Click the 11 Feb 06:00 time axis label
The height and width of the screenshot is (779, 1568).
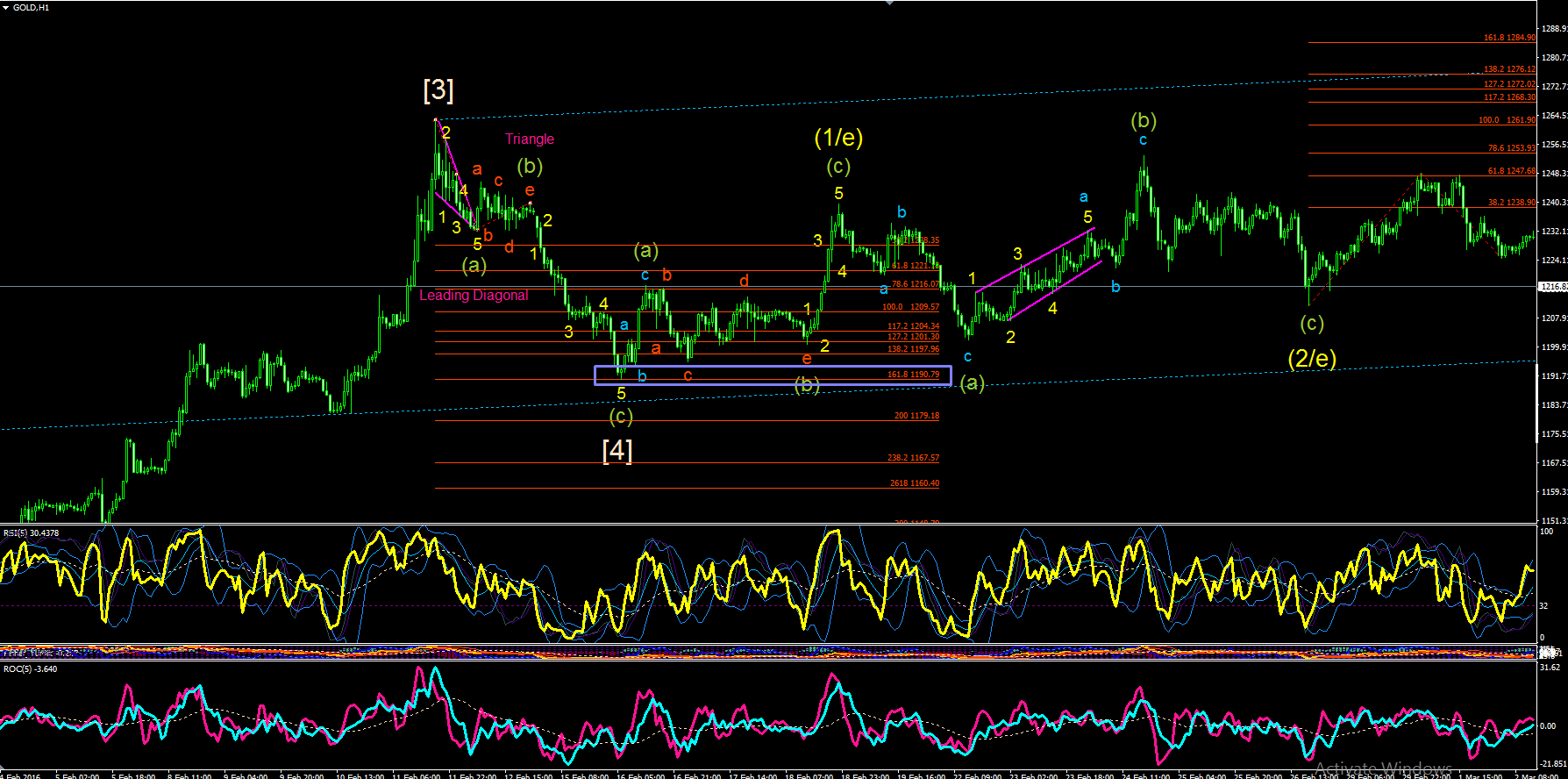tap(417, 775)
